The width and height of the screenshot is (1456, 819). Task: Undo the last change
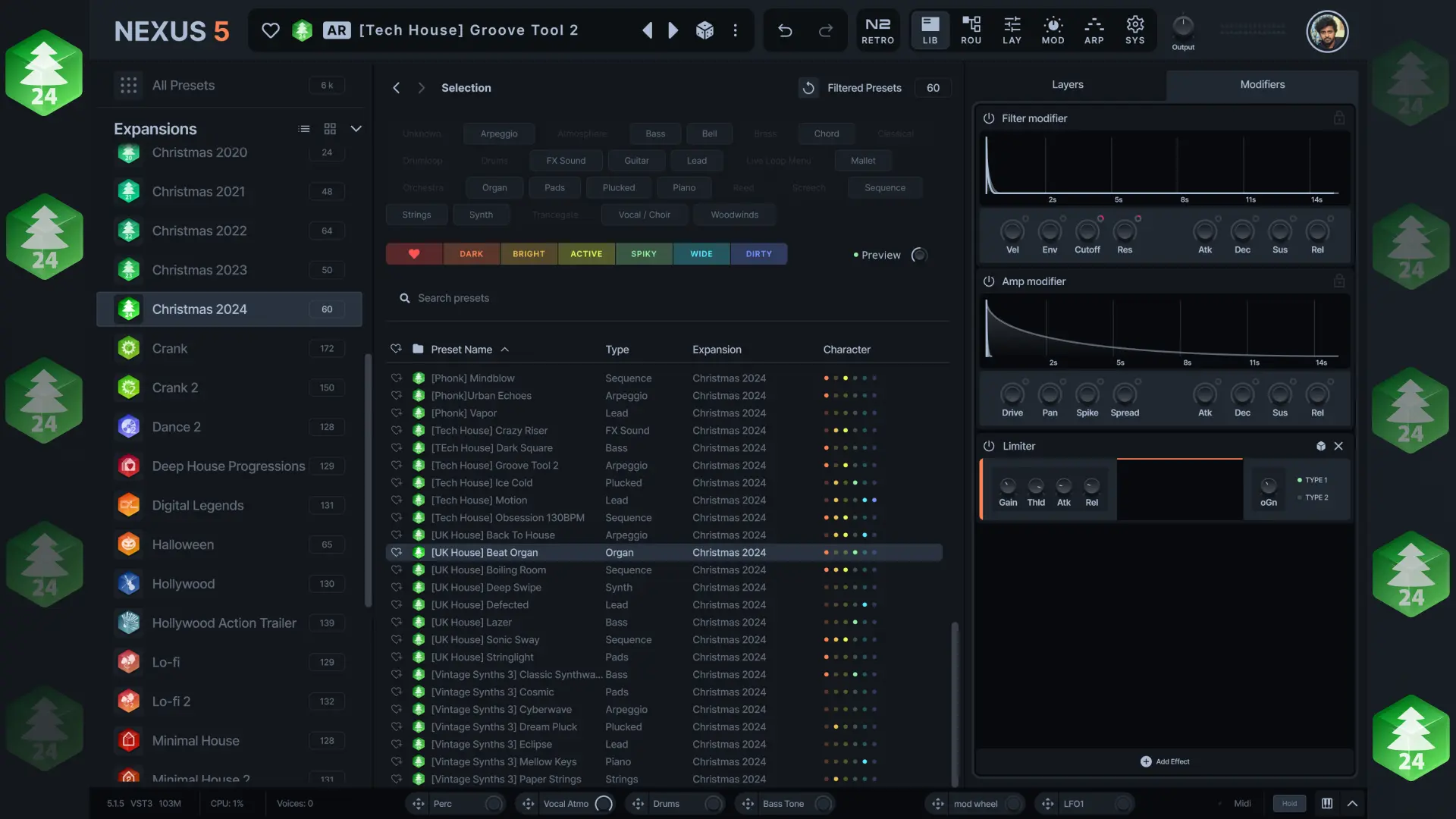(785, 30)
